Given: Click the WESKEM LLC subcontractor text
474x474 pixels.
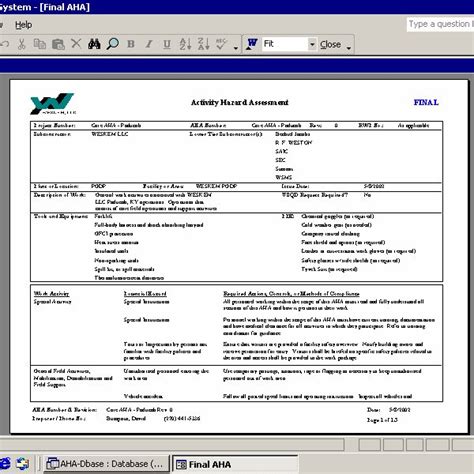Looking at the screenshot, I should (x=110, y=134).
